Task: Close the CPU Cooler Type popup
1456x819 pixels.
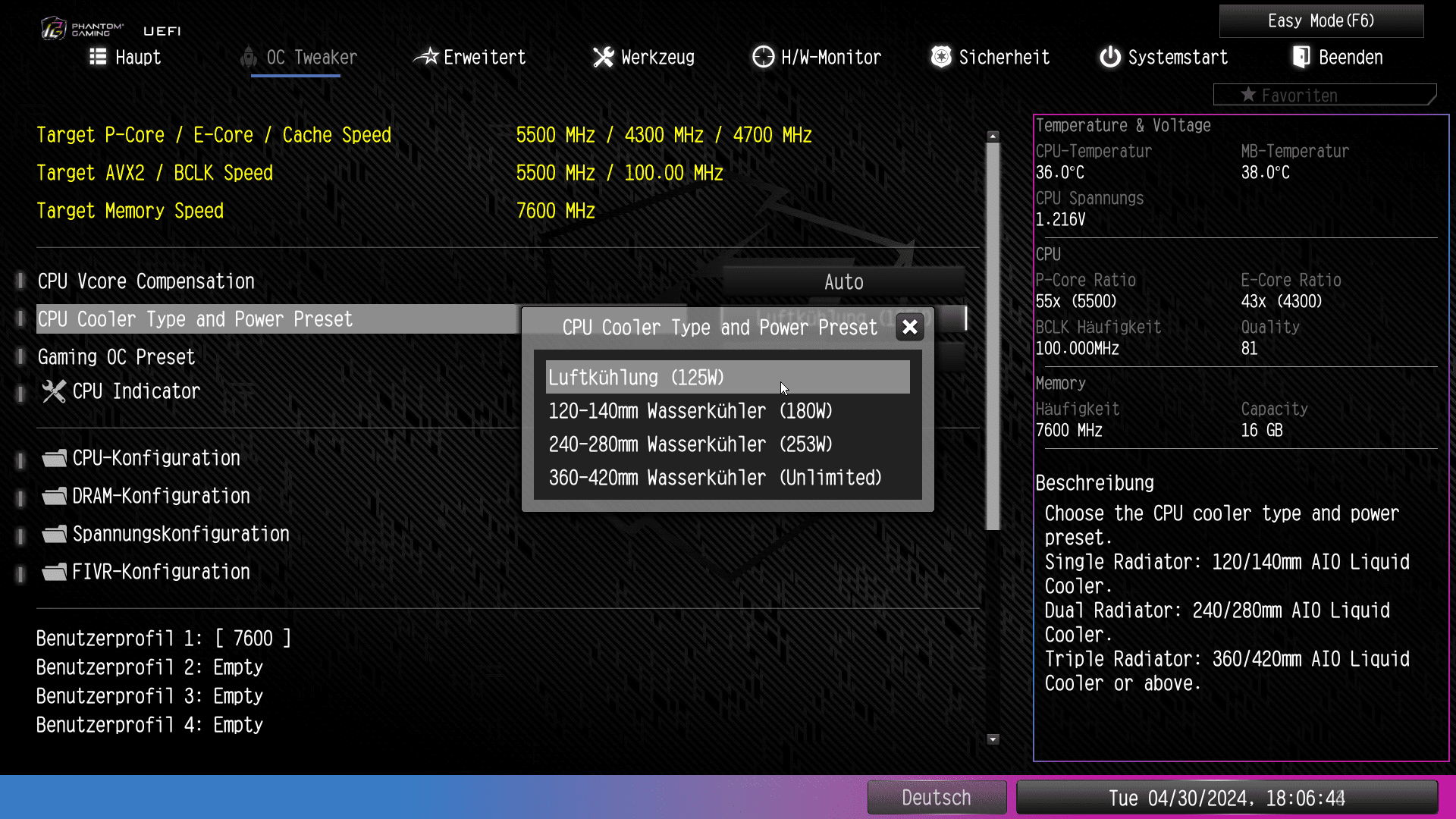Action: (910, 327)
